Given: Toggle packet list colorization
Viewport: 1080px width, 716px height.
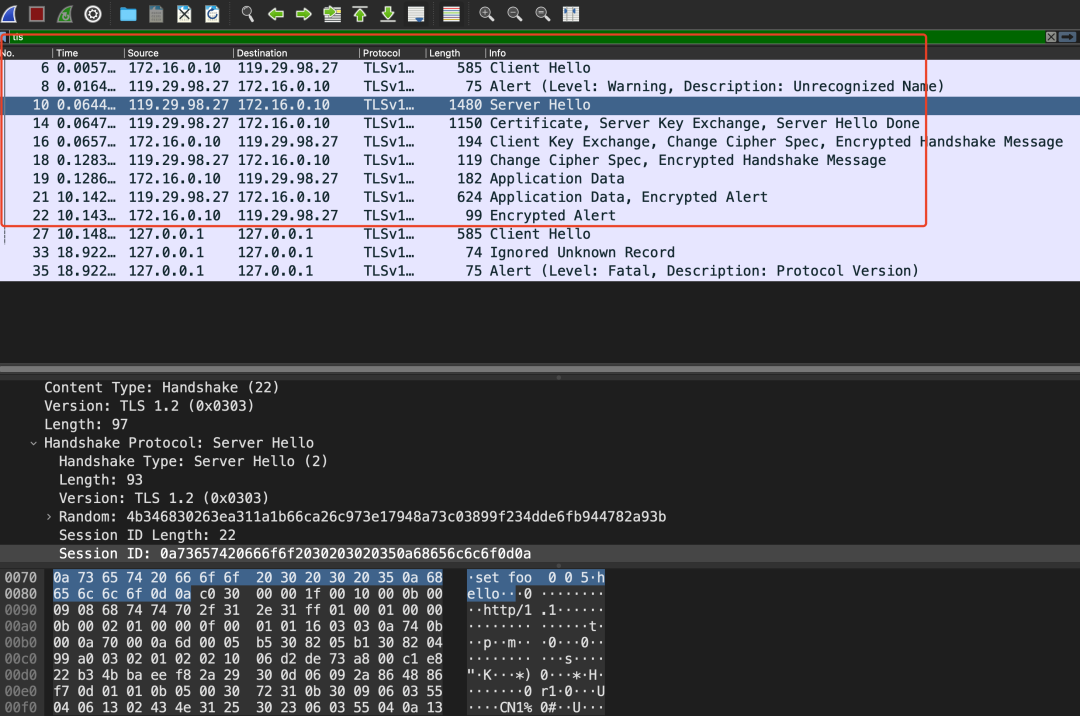Looking at the screenshot, I should click(x=451, y=14).
